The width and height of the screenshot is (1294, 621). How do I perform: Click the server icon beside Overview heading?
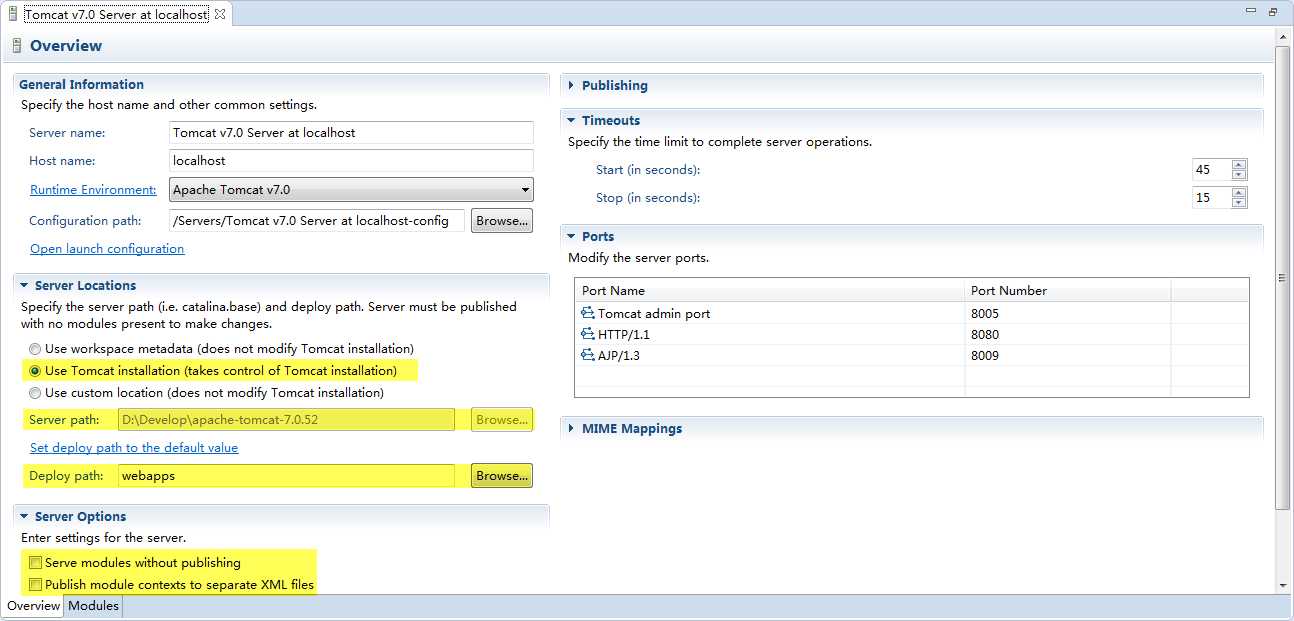pyautogui.click(x=17, y=46)
